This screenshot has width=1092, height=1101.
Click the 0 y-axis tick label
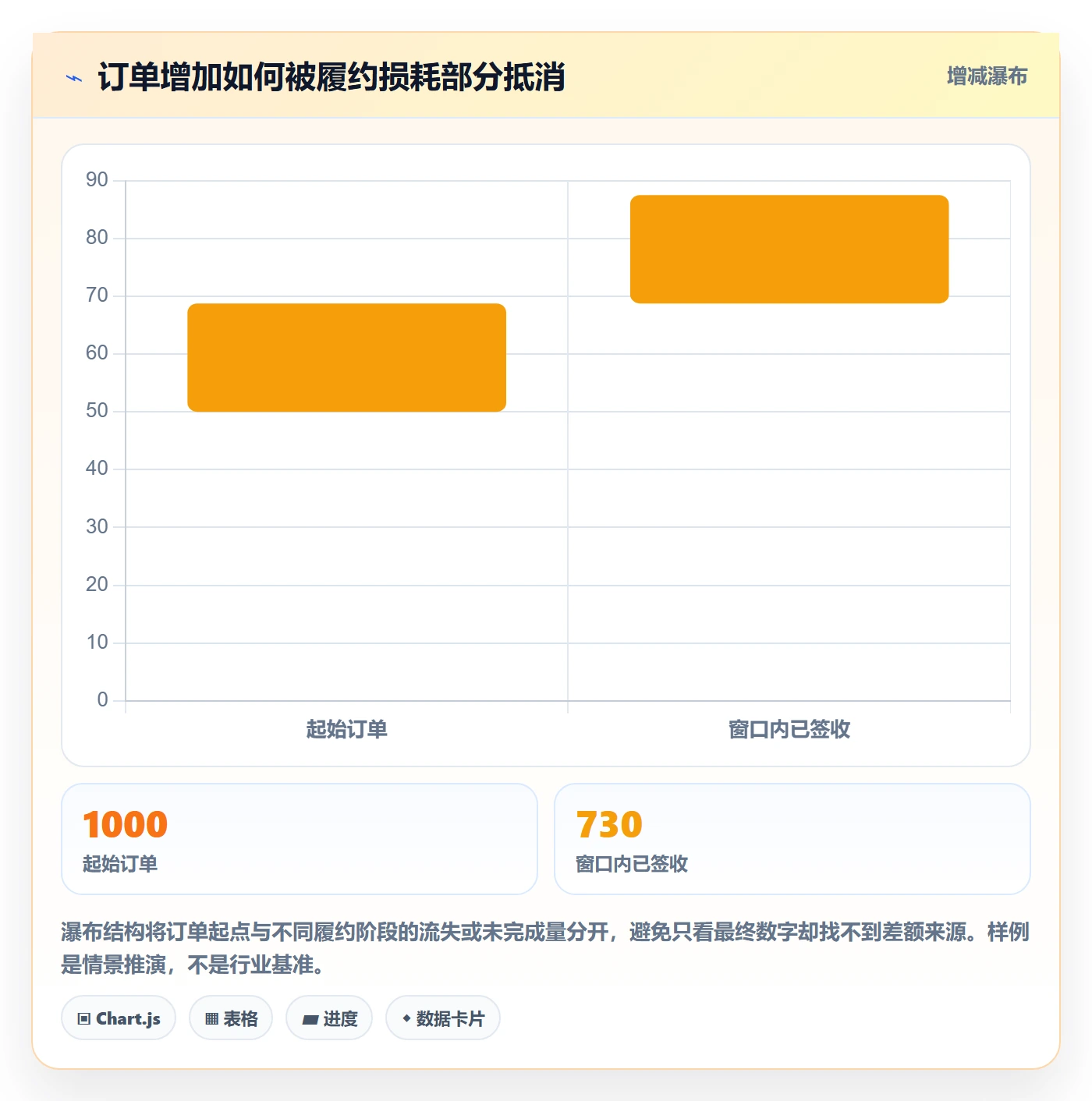point(102,700)
